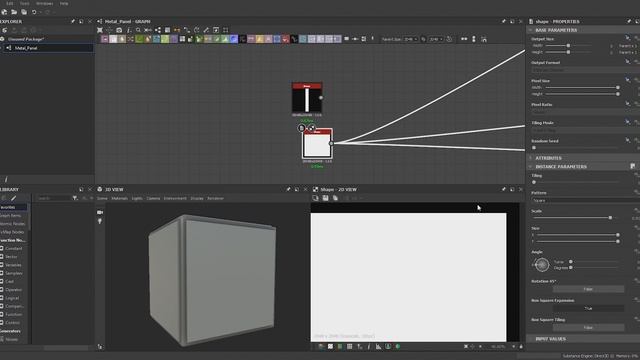Image resolution: width=640 pixels, height=360 pixels.
Task: Click the green circle icon in 2D View bottom bar
Action: 398,347
